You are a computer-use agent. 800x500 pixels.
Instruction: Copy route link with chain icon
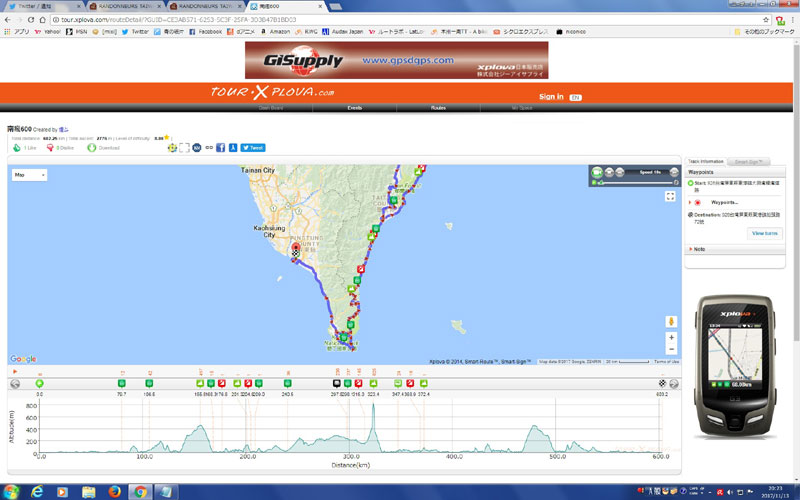(209, 147)
